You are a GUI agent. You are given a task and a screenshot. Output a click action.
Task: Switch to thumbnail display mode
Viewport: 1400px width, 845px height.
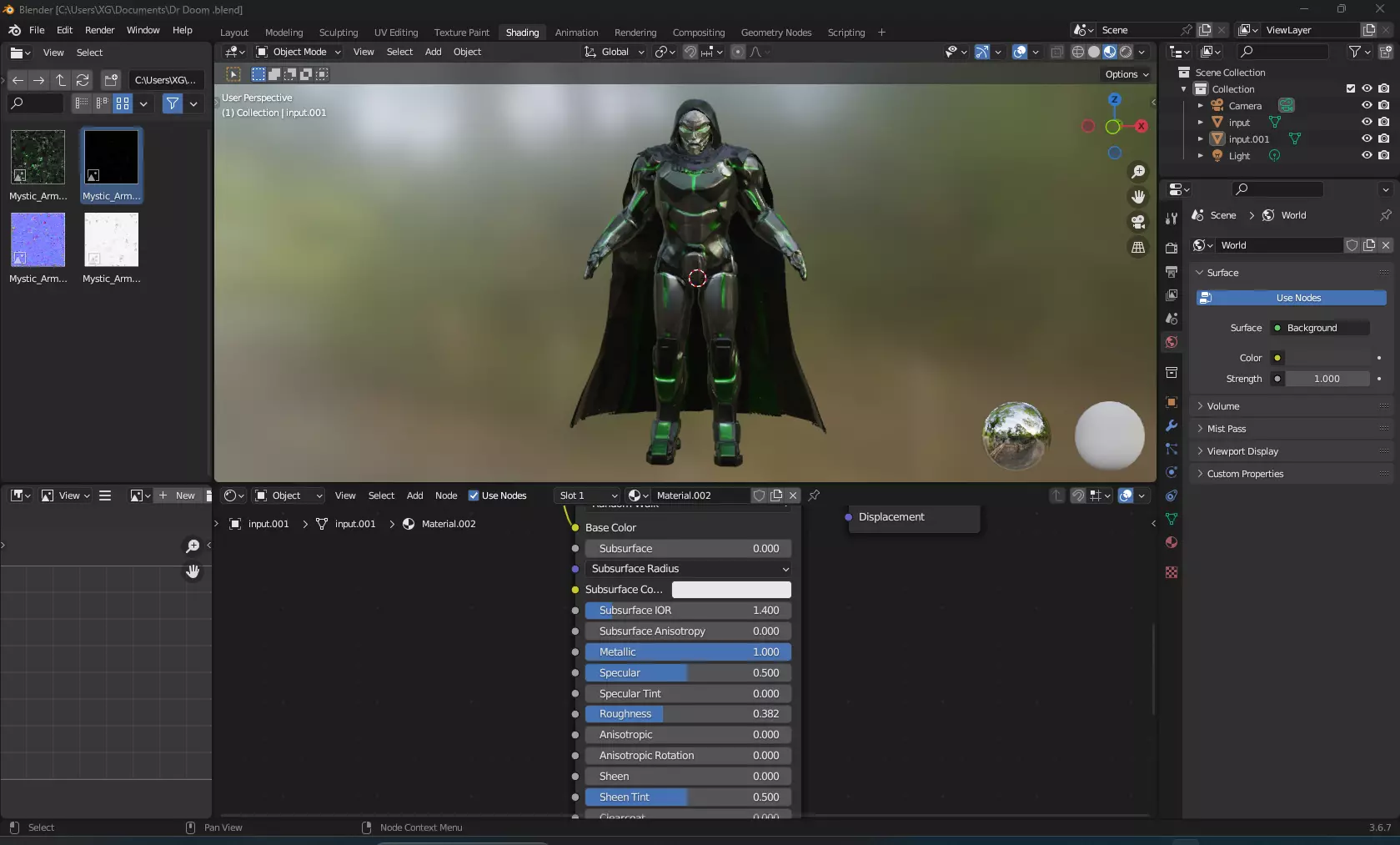(123, 103)
